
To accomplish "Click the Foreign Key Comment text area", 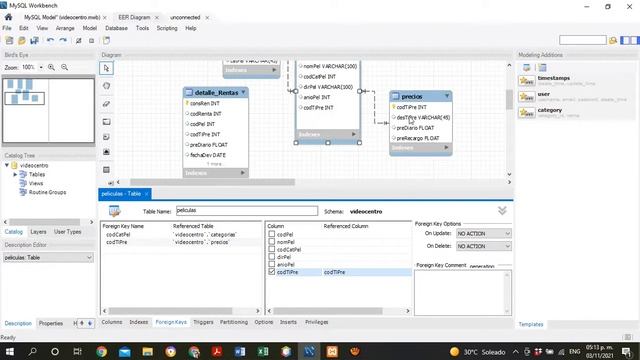I will 463,293.
